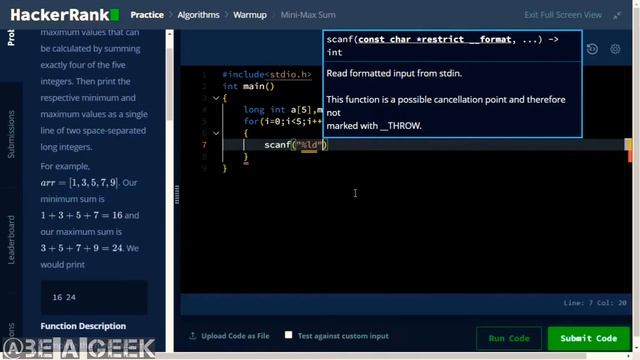This screenshot has height=360, width=640.
Task: Click the Submit Code button
Action: click(x=589, y=338)
